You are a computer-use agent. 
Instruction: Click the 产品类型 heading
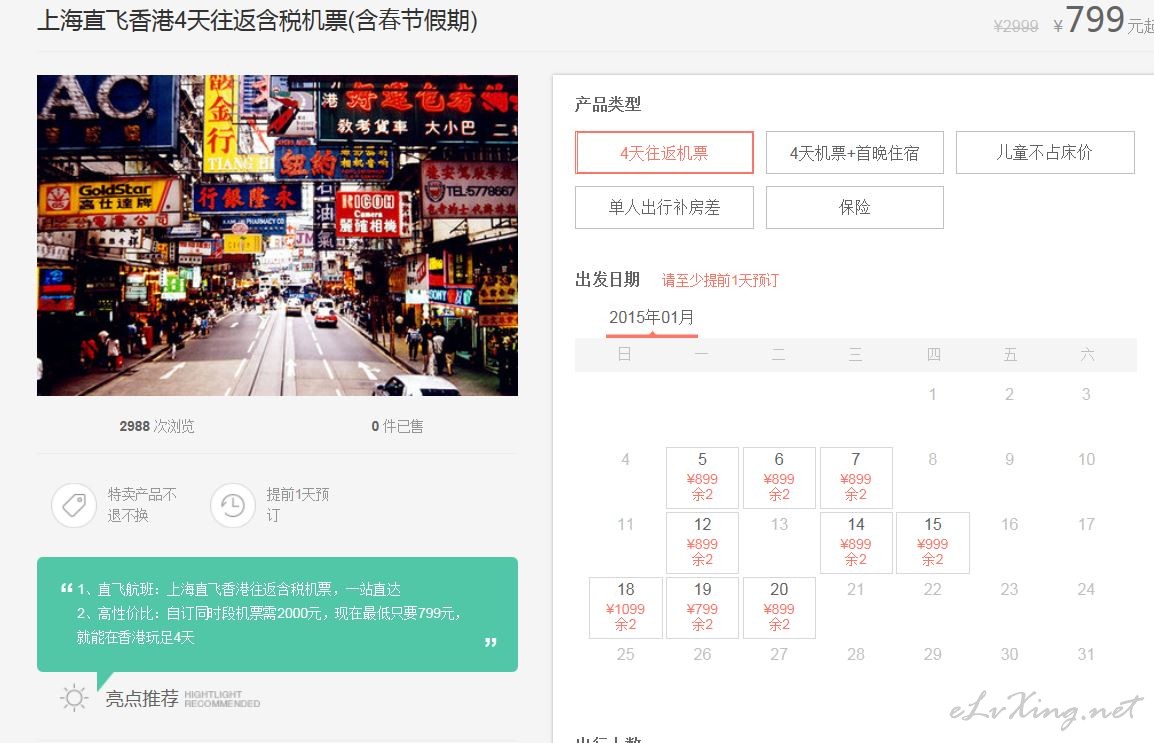pos(608,104)
